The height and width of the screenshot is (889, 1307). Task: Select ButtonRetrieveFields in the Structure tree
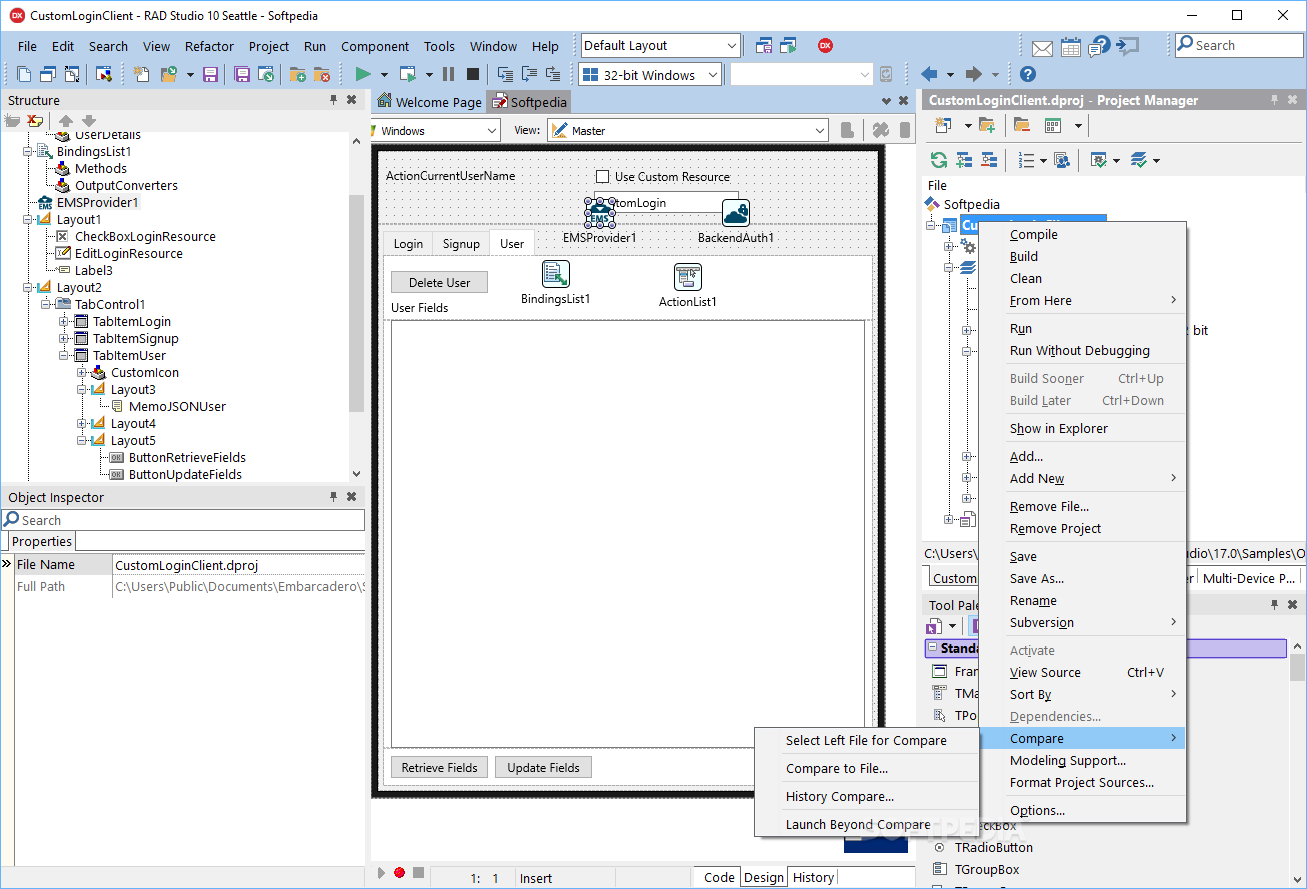click(187, 457)
